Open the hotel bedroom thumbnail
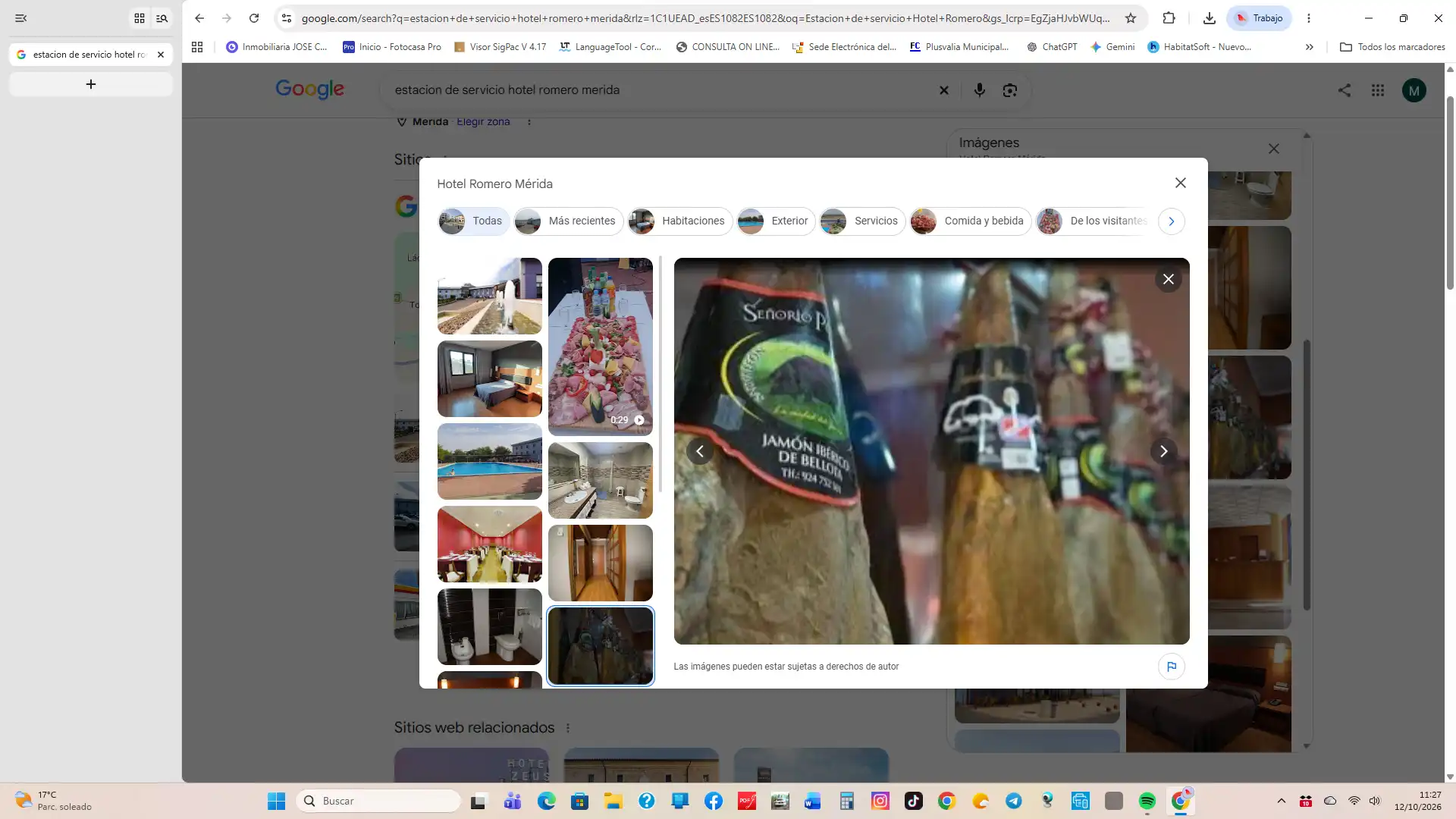Image resolution: width=1456 pixels, height=819 pixels. pos(489,378)
